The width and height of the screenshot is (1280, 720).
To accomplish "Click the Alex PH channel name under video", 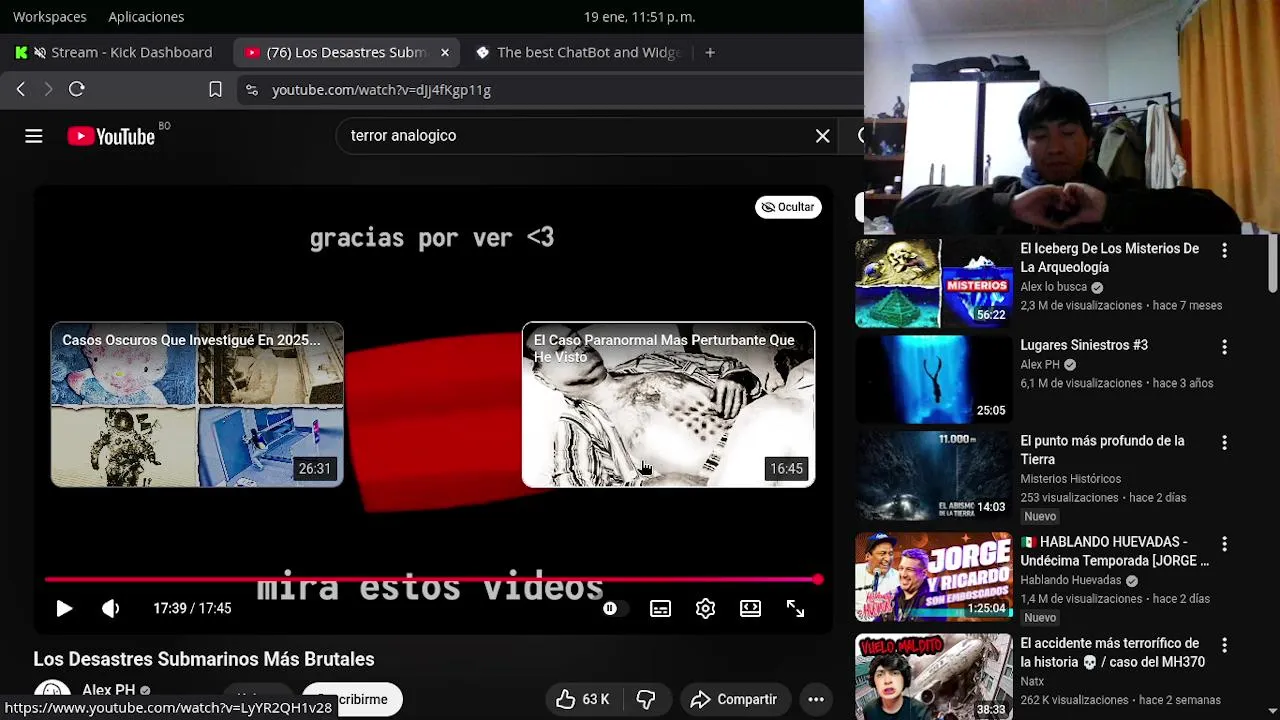I will (108, 691).
